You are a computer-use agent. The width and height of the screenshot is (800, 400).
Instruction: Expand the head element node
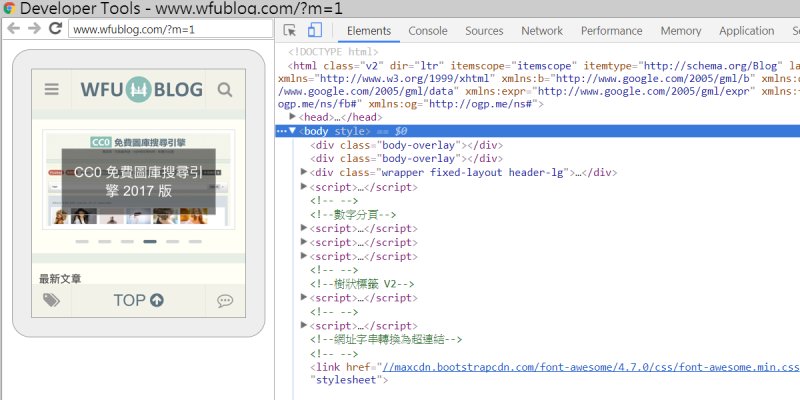293,117
